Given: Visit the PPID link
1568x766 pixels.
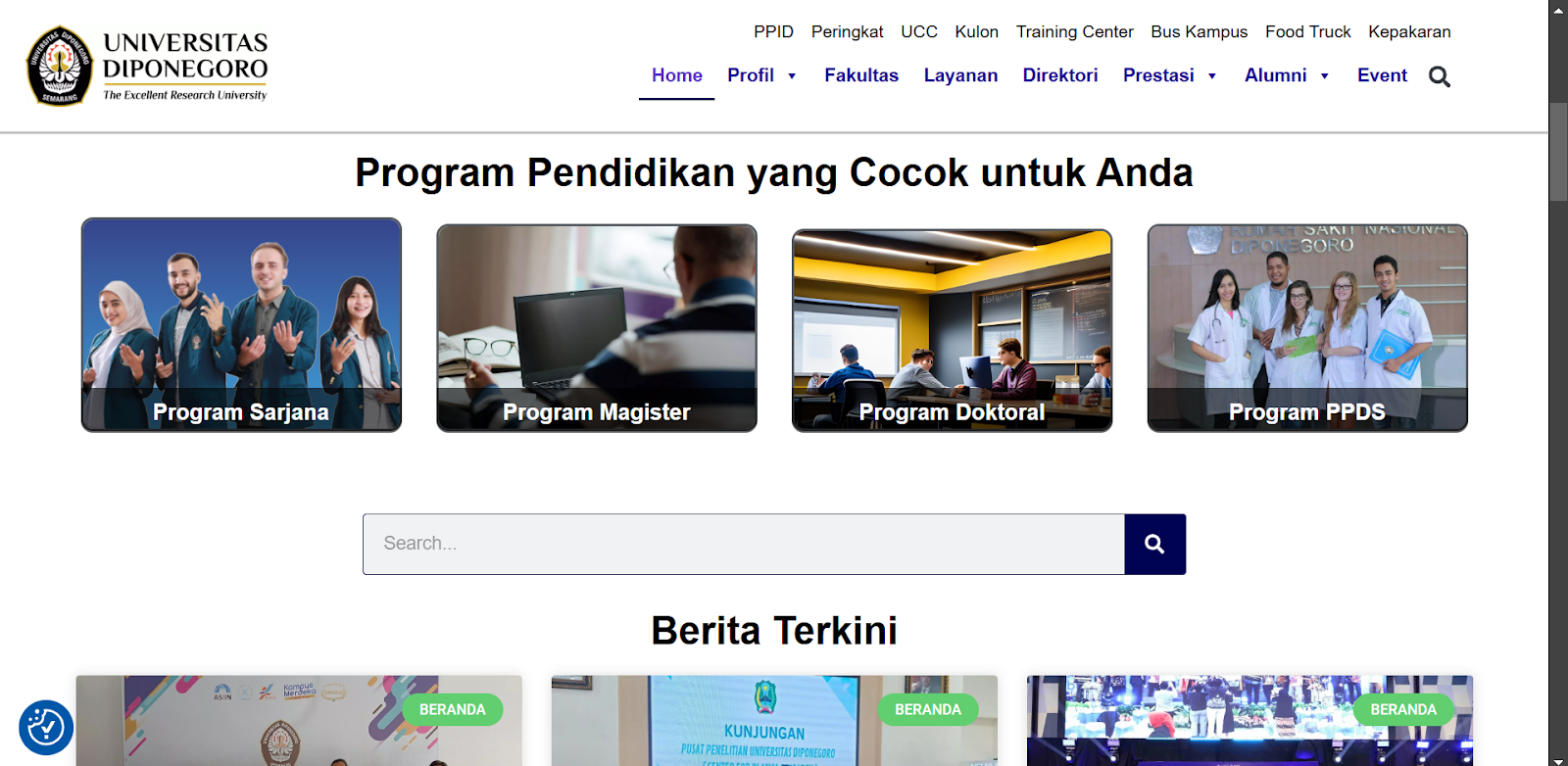Looking at the screenshot, I should point(773,31).
